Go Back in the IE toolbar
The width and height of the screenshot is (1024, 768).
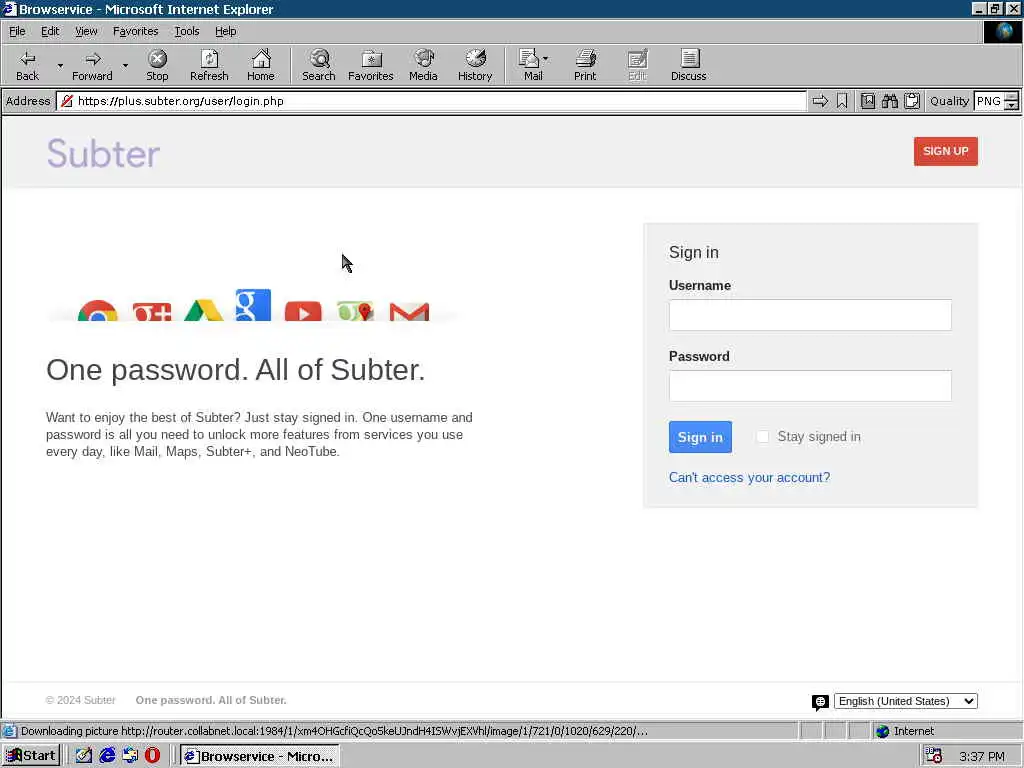click(x=27, y=65)
